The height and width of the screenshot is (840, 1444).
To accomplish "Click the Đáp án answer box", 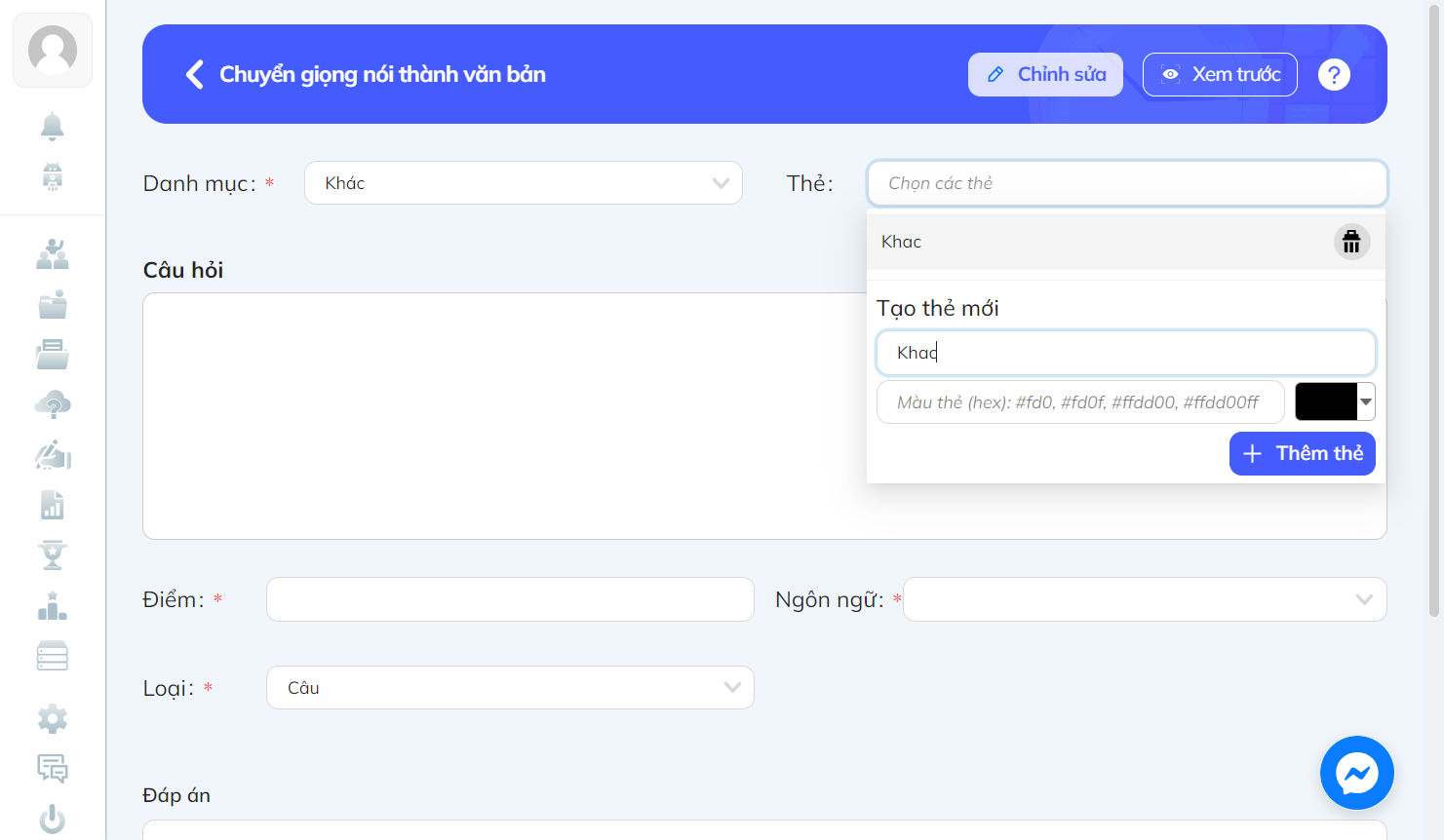I will click(764, 830).
